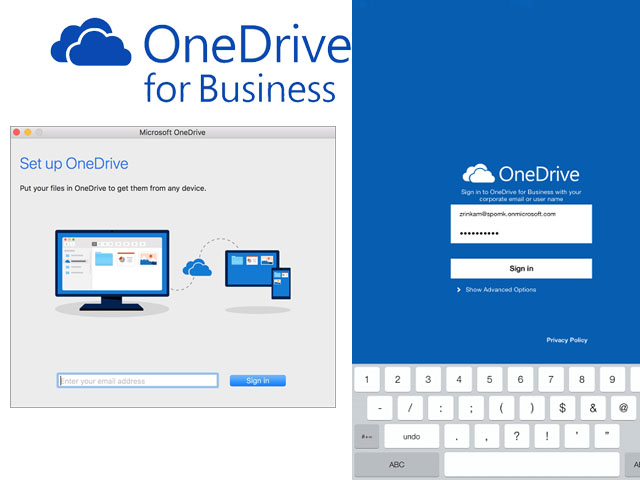Click the tablet and phone illustration
The width and height of the screenshot is (640, 480).
[x=258, y=274]
